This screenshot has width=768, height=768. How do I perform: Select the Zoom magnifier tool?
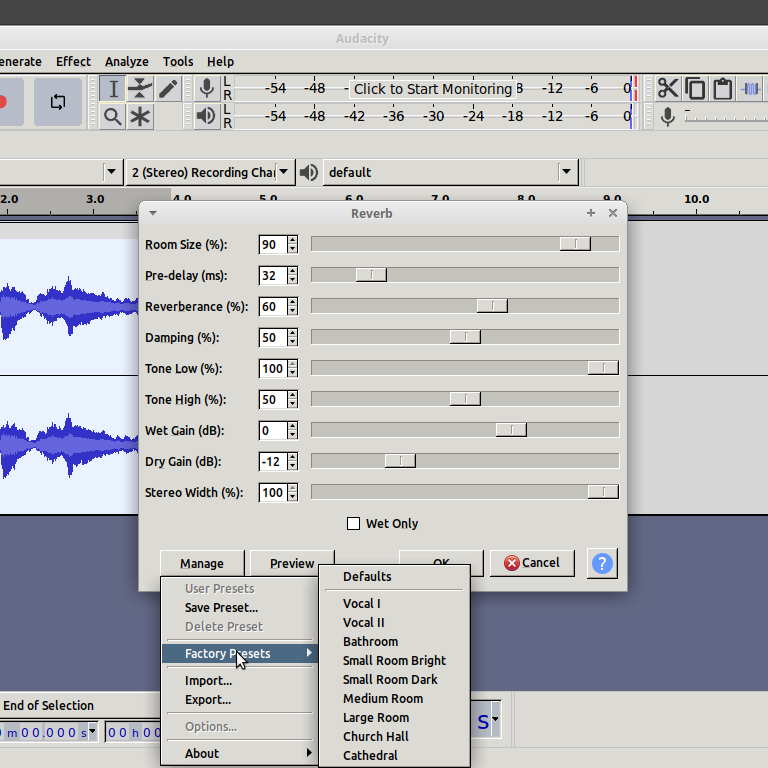click(113, 117)
